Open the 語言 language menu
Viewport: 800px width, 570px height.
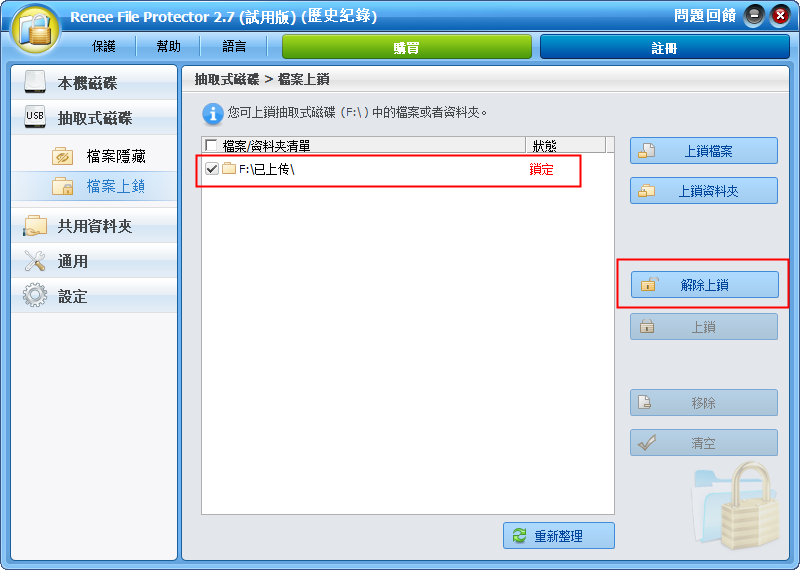coord(234,46)
